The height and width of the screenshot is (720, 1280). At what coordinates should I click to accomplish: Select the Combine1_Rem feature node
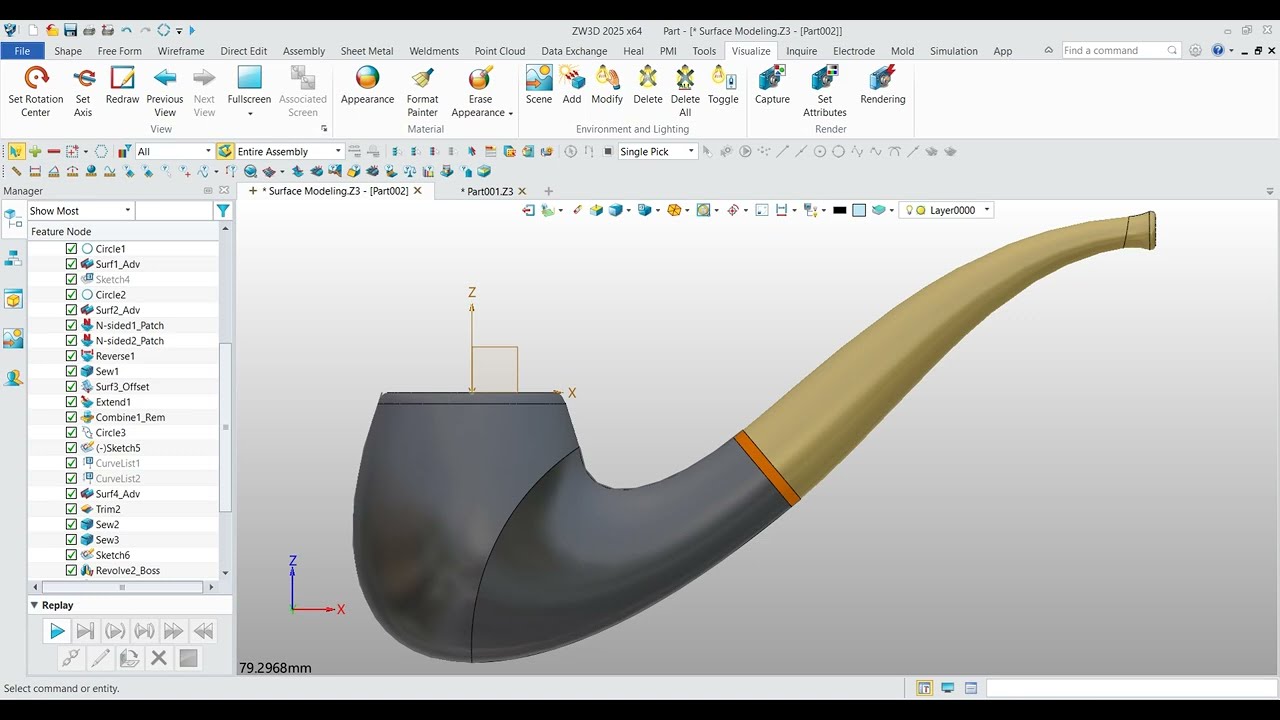[x=130, y=417]
